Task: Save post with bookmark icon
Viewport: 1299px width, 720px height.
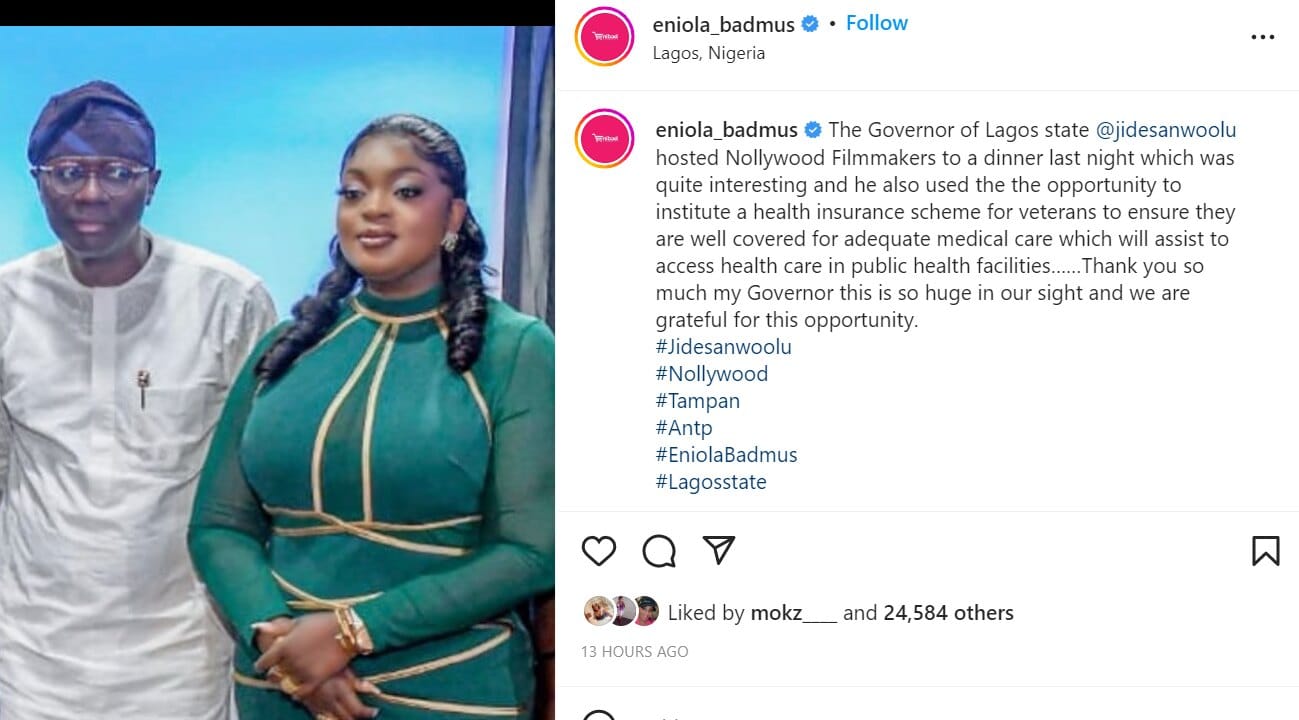Action: pos(1265,551)
